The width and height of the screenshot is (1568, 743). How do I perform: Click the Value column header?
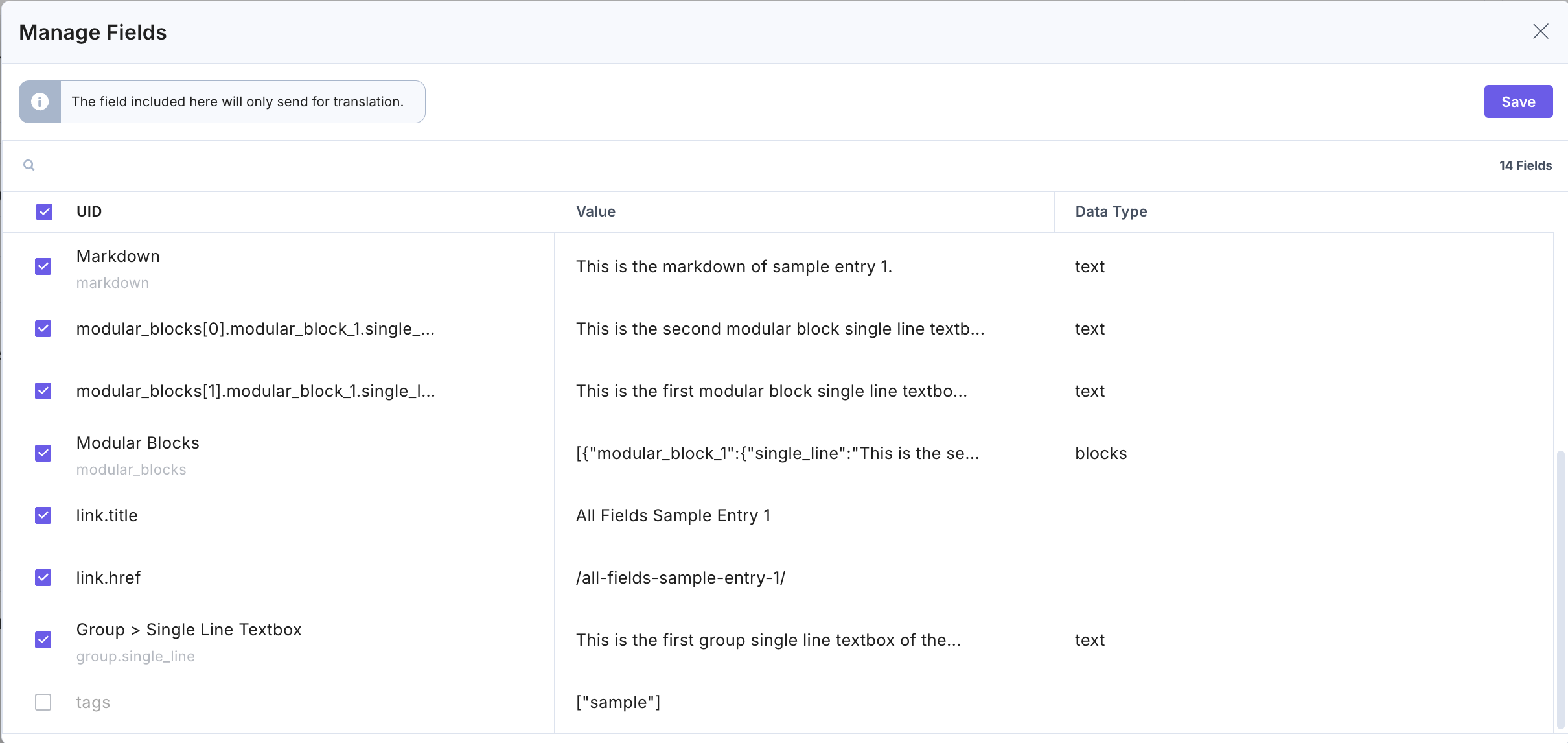tap(595, 212)
